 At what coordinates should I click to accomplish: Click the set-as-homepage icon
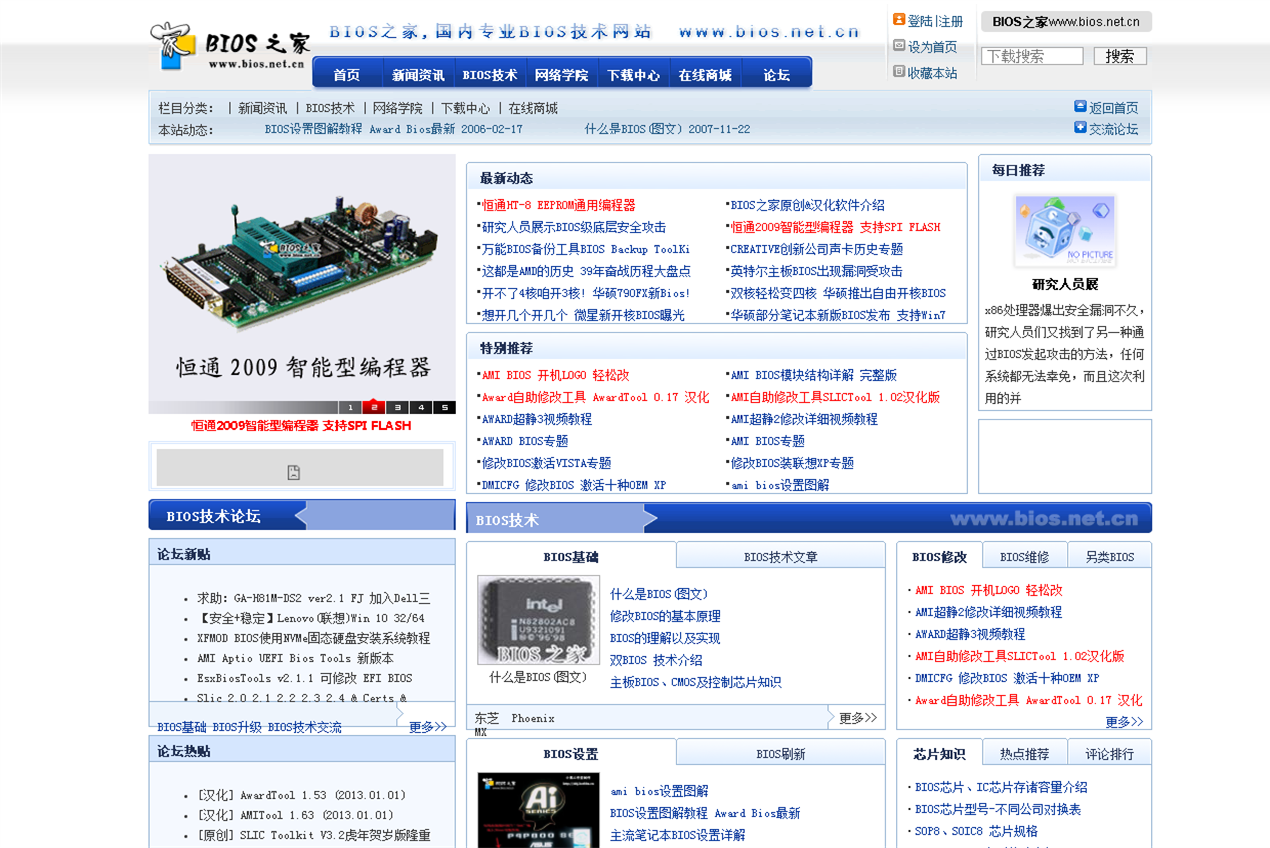click(x=899, y=46)
